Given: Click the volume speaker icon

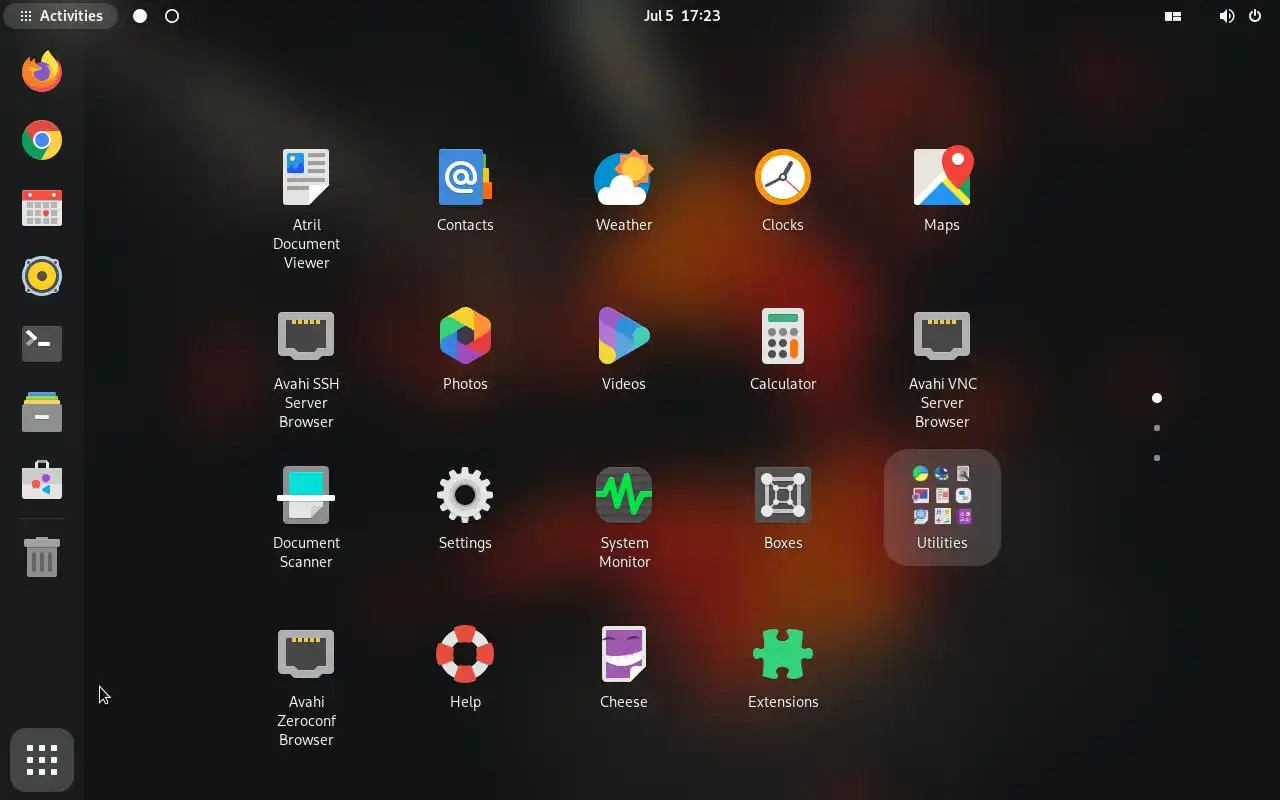Looking at the screenshot, I should tap(1227, 16).
